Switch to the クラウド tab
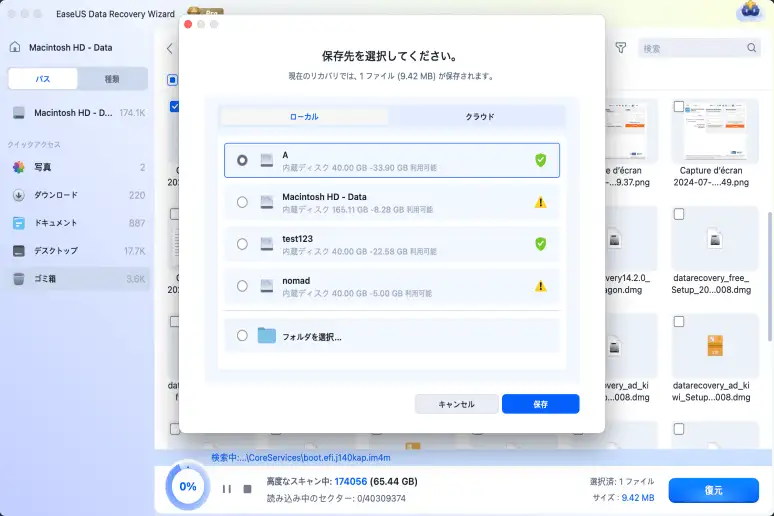Image resolution: width=774 pixels, height=516 pixels. (479, 117)
